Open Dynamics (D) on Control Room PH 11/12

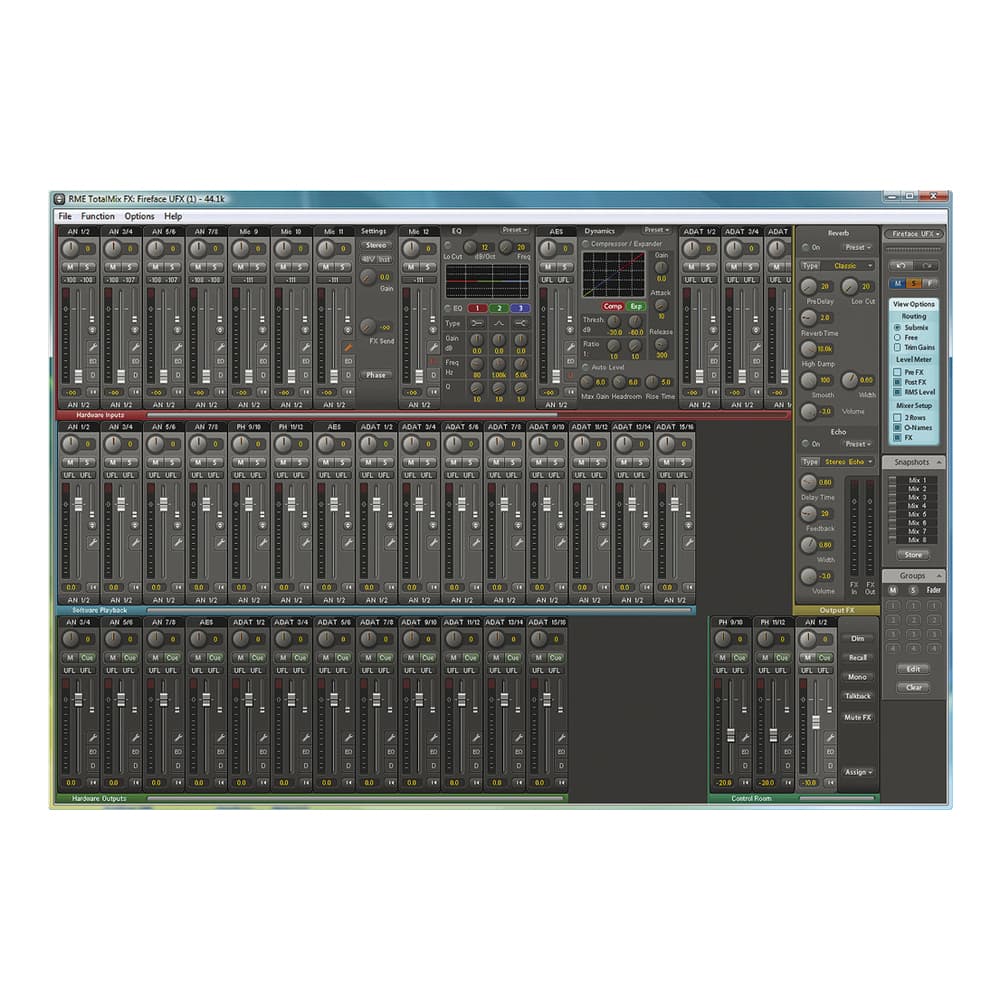coord(788,765)
